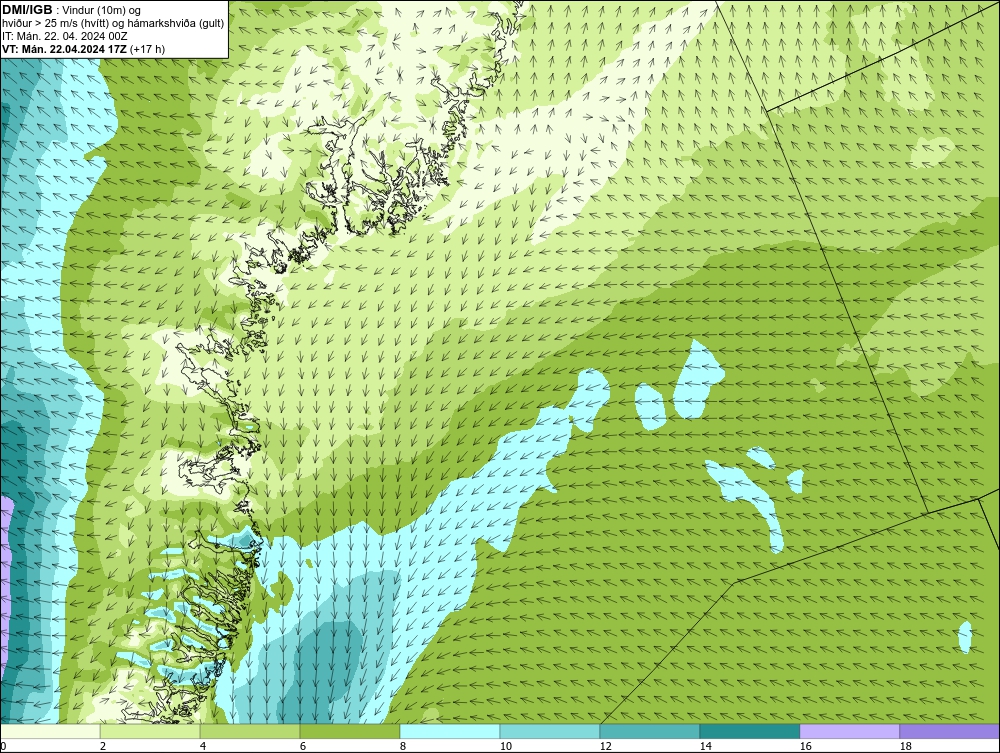Click the 'VT: Mán. 22.04.2024 17Z' valid time line
This screenshot has height=753, width=1000.
(x=84, y=49)
